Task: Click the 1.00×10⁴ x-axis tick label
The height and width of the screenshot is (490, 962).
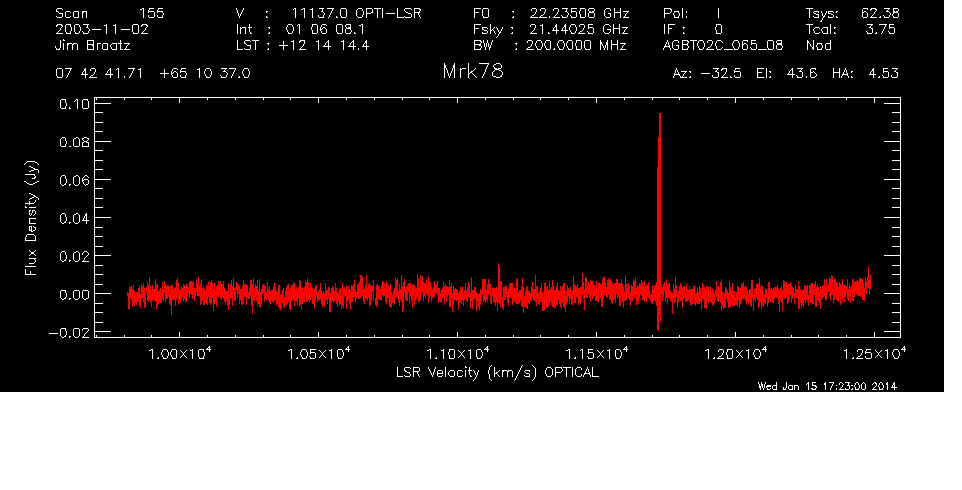Action: [x=180, y=353]
